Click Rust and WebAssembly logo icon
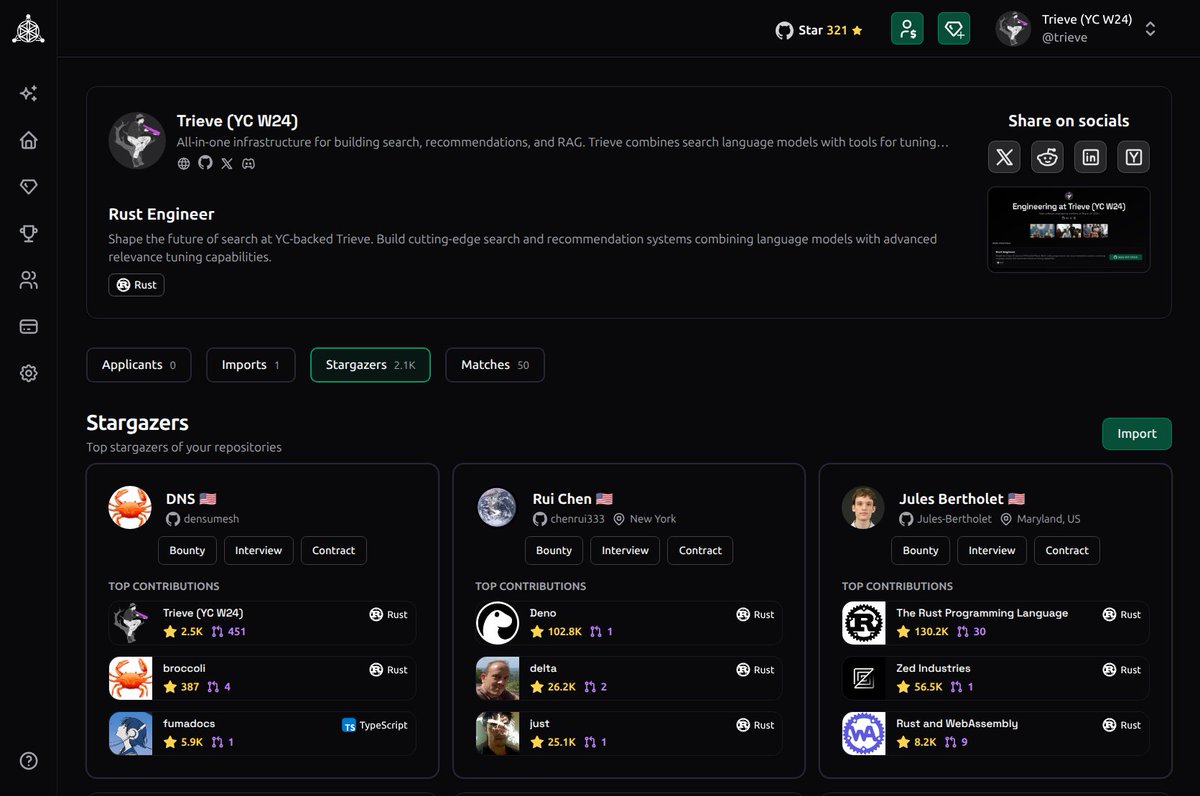Image resolution: width=1200 pixels, height=796 pixels. (x=864, y=733)
